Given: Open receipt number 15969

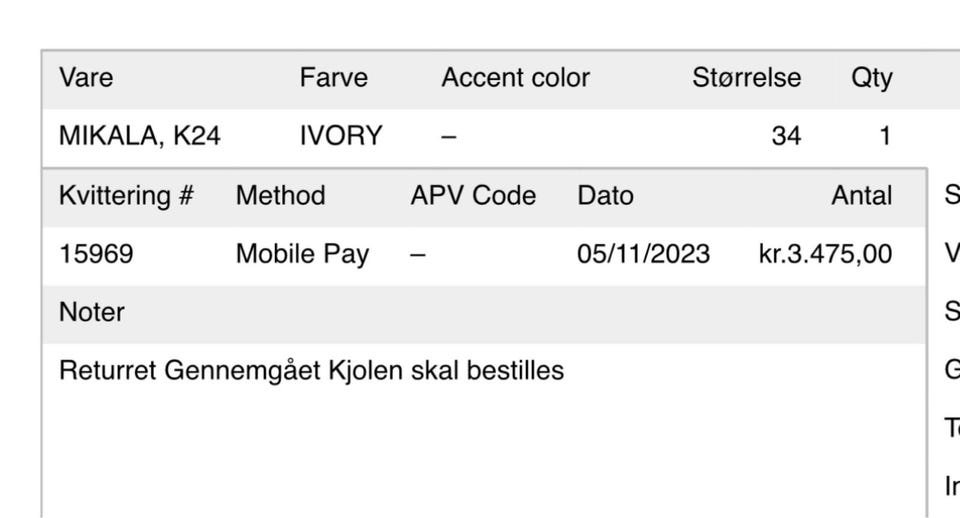Looking at the screenshot, I should click(96, 254).
